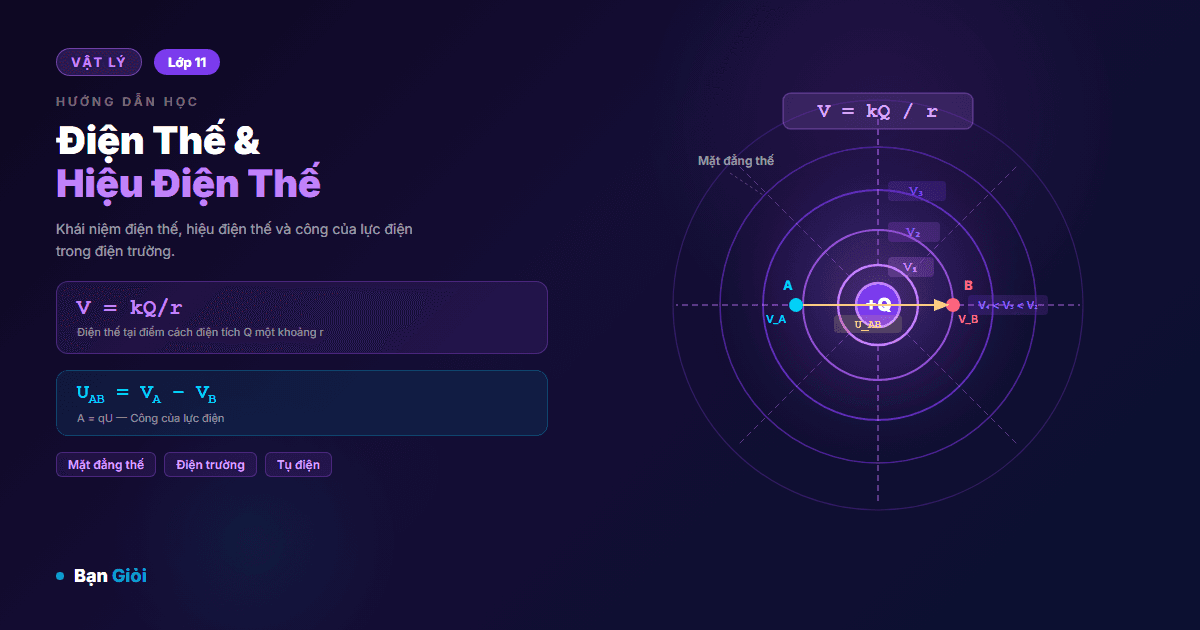Click the potential inequality label right of B
The width and height of the screenshot is (1200, 630).
(1008, 305)
